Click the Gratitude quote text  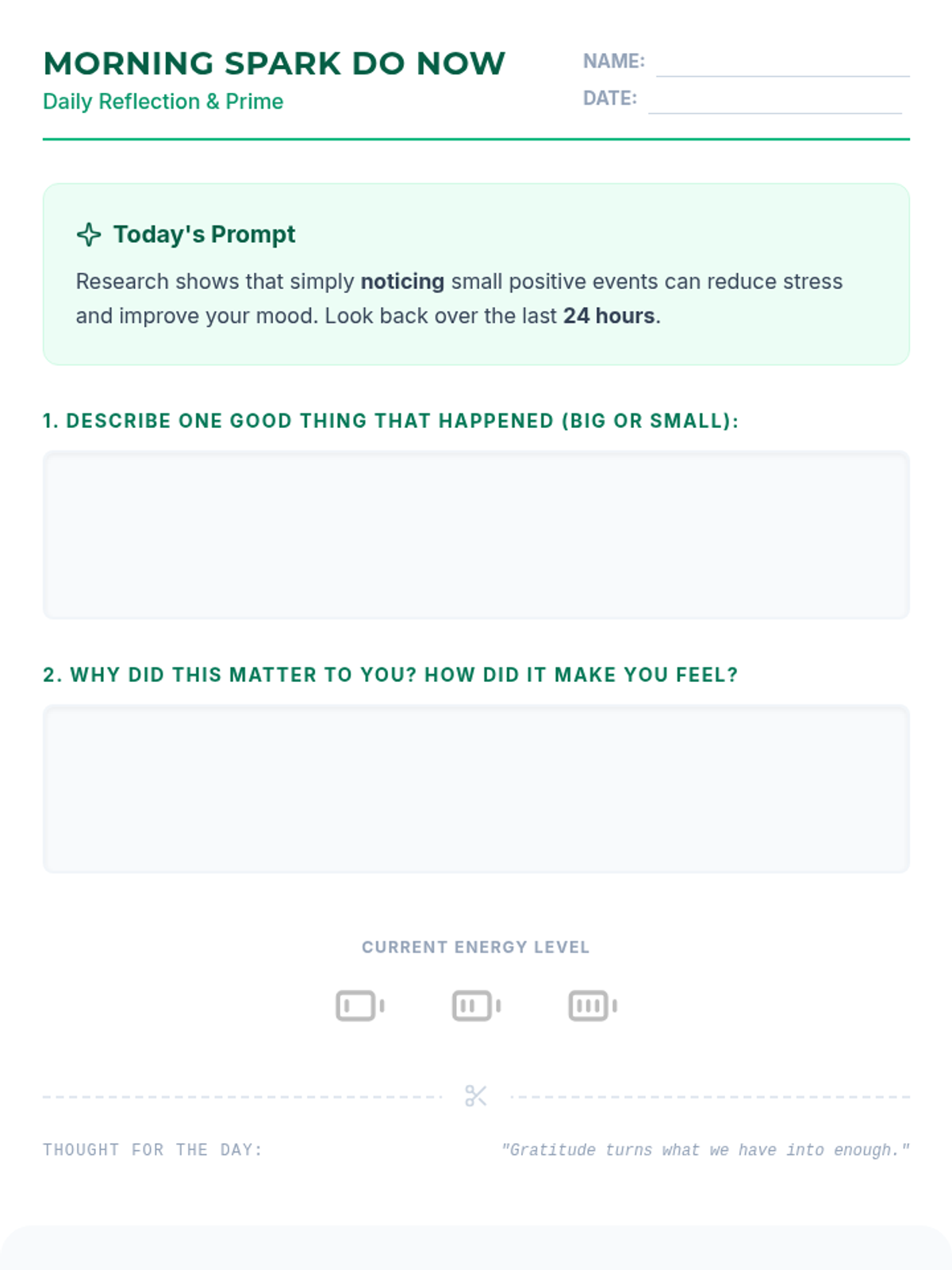pos(705,1149)
